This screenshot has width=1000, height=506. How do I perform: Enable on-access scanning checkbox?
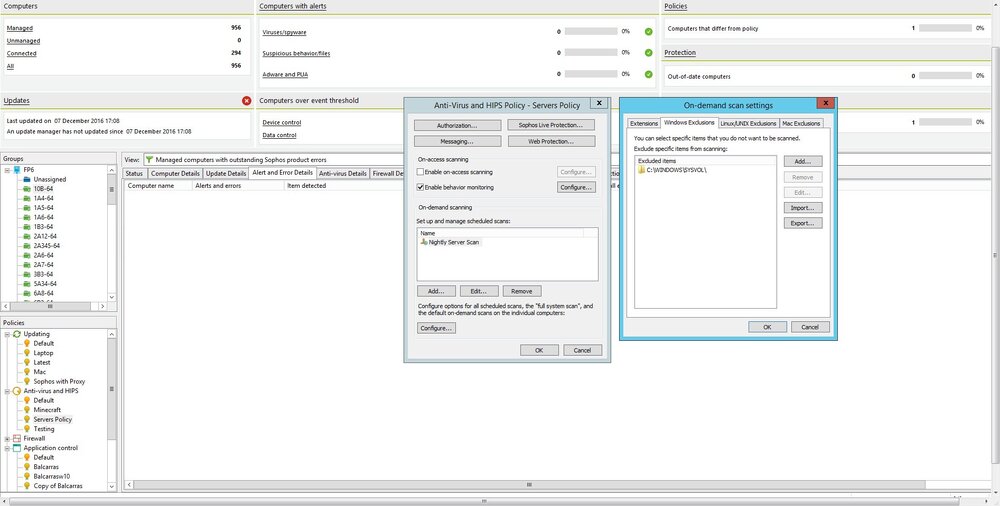click(420, 172)
